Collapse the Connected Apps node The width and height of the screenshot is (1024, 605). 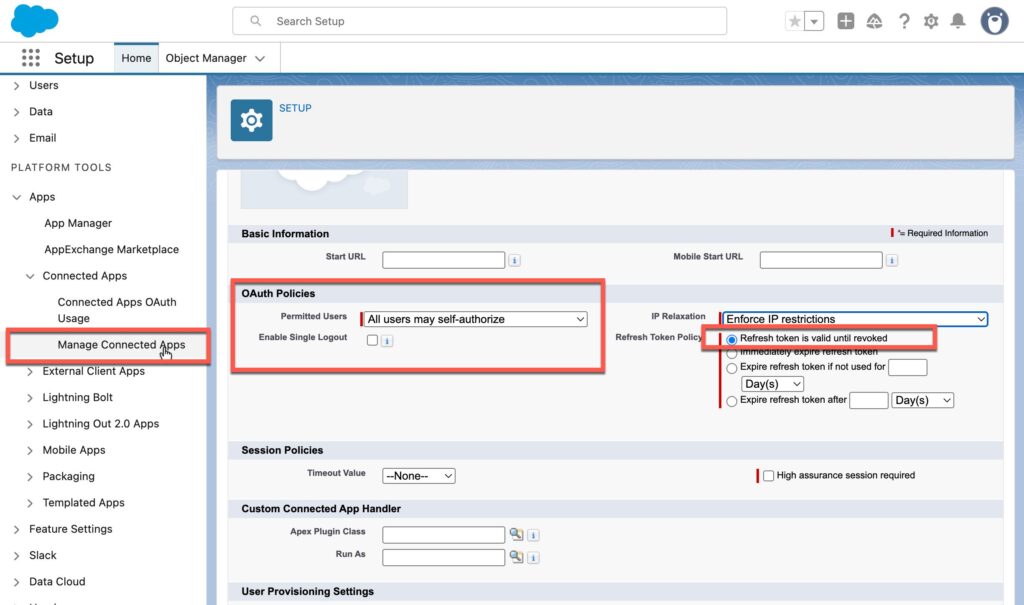tap(29, 276)
